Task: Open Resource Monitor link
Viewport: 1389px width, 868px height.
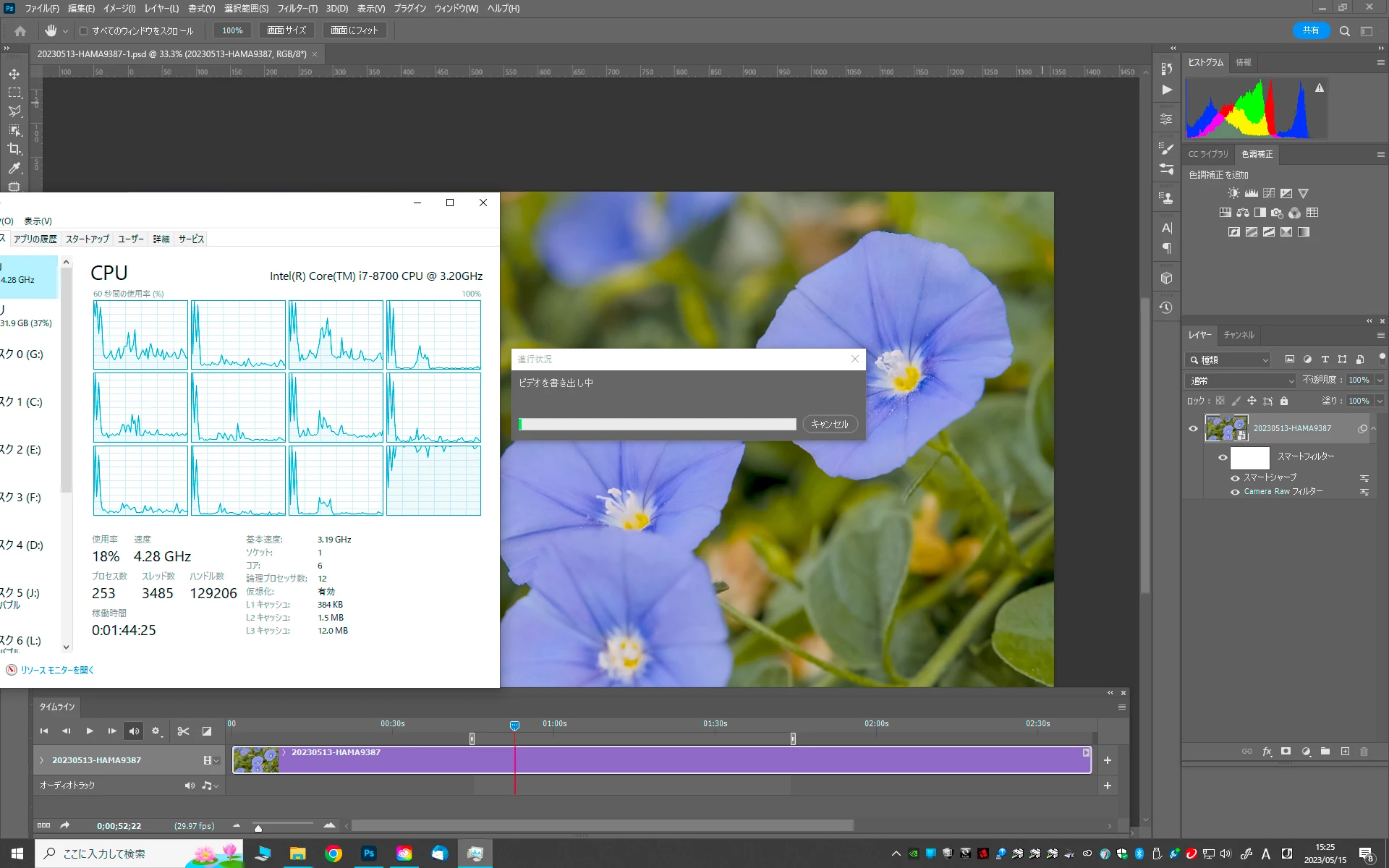Action: (57, 671)
